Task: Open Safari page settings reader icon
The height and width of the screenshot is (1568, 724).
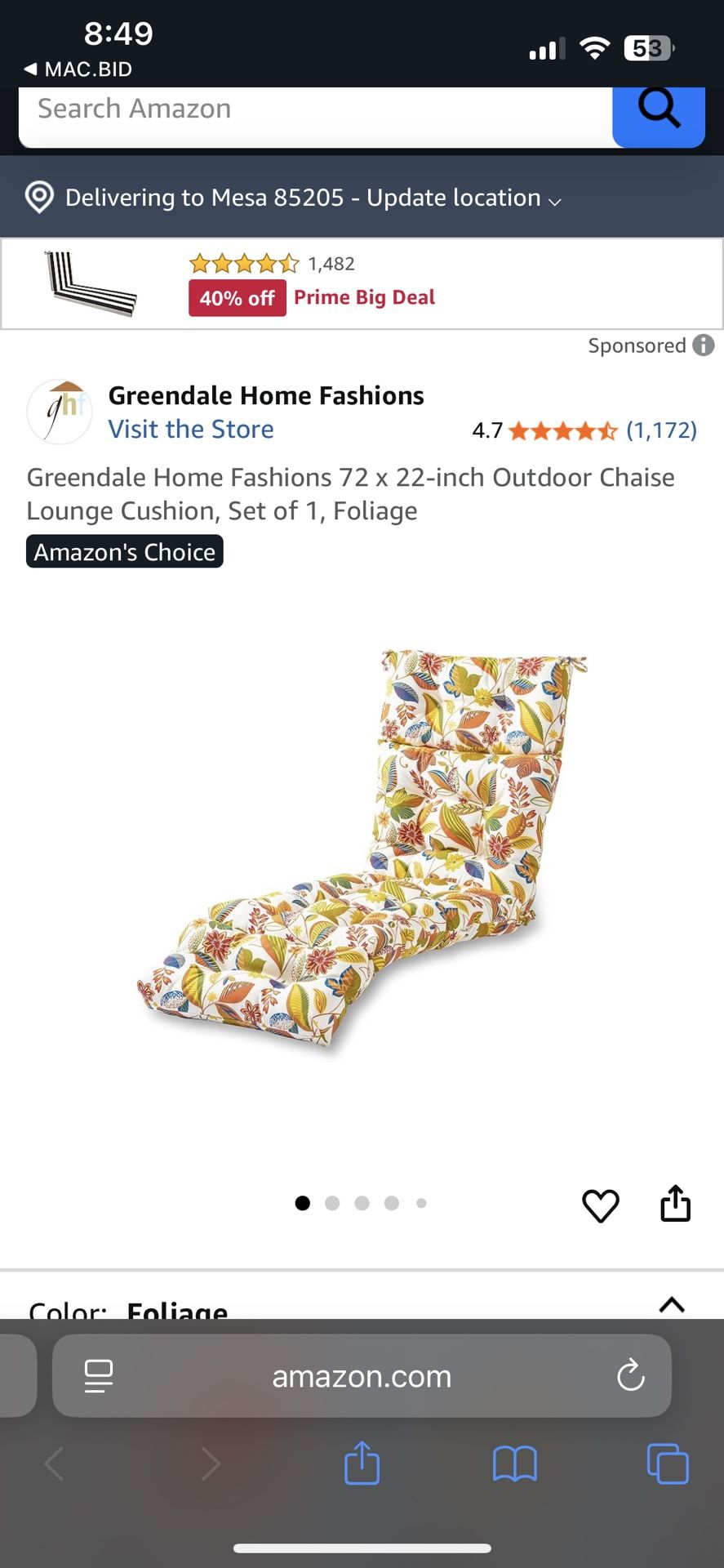Action: click(99, 1376)
